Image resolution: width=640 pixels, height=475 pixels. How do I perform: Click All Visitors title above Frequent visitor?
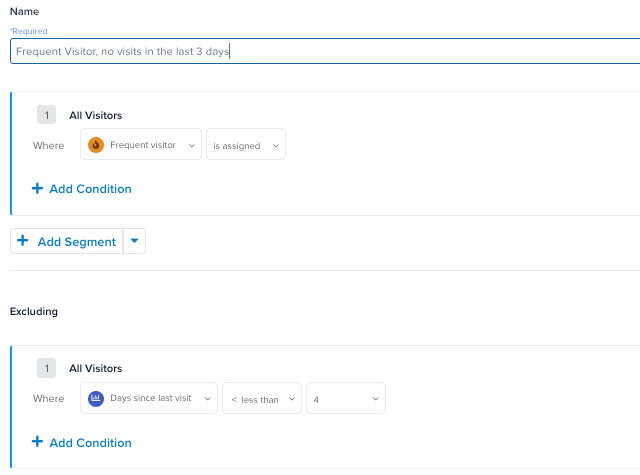pyautogui.click(x=95, y=115)
